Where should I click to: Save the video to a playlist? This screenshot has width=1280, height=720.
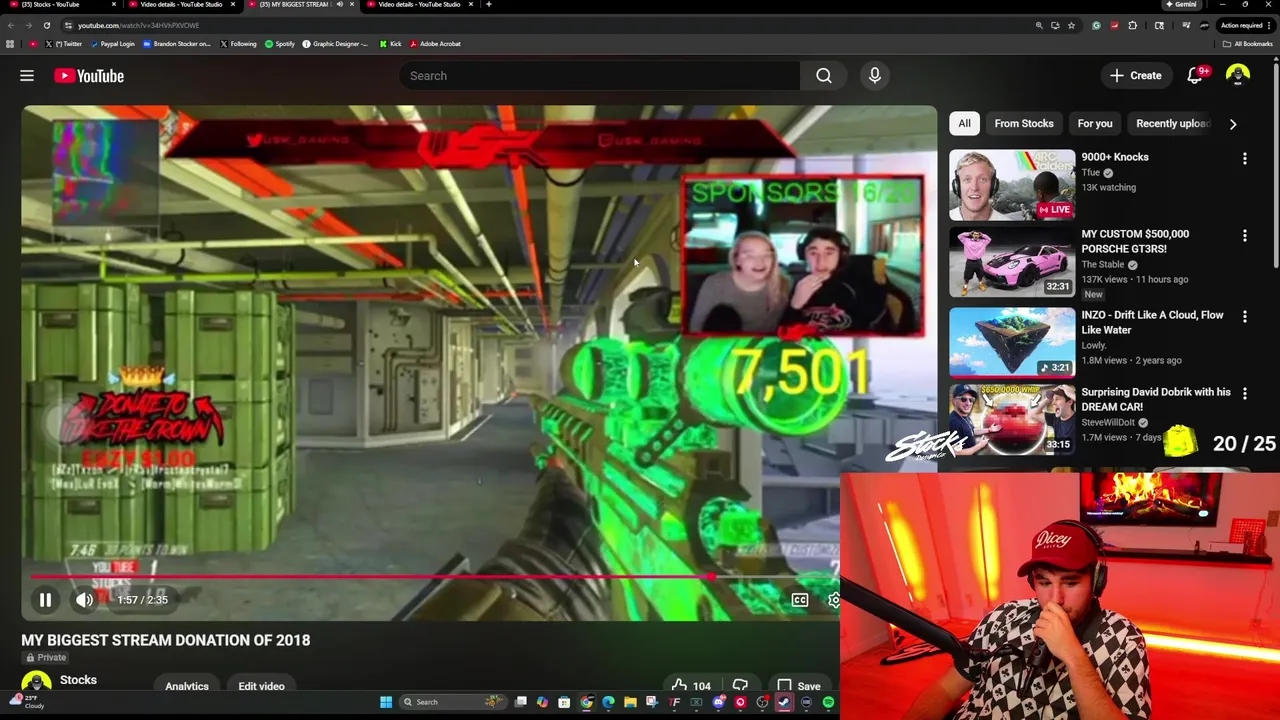pos(799,686)
